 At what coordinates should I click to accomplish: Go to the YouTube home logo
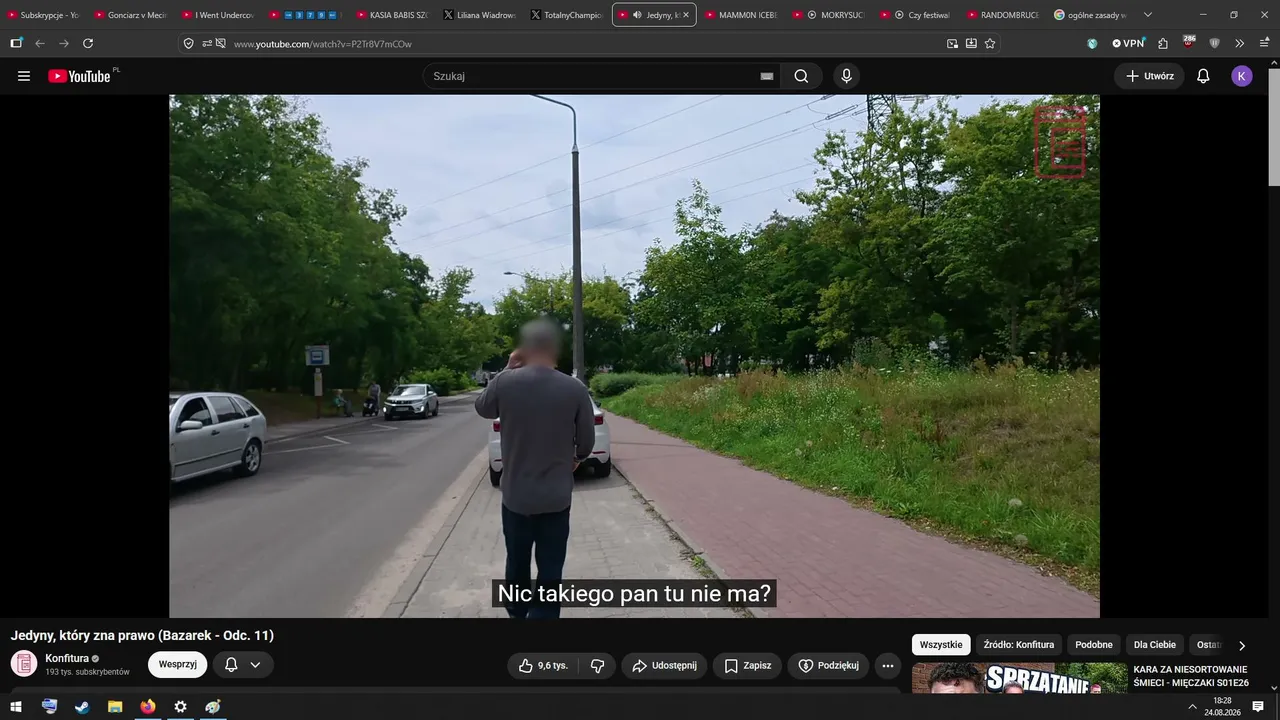pyautogui.click(x=79, y=76)
